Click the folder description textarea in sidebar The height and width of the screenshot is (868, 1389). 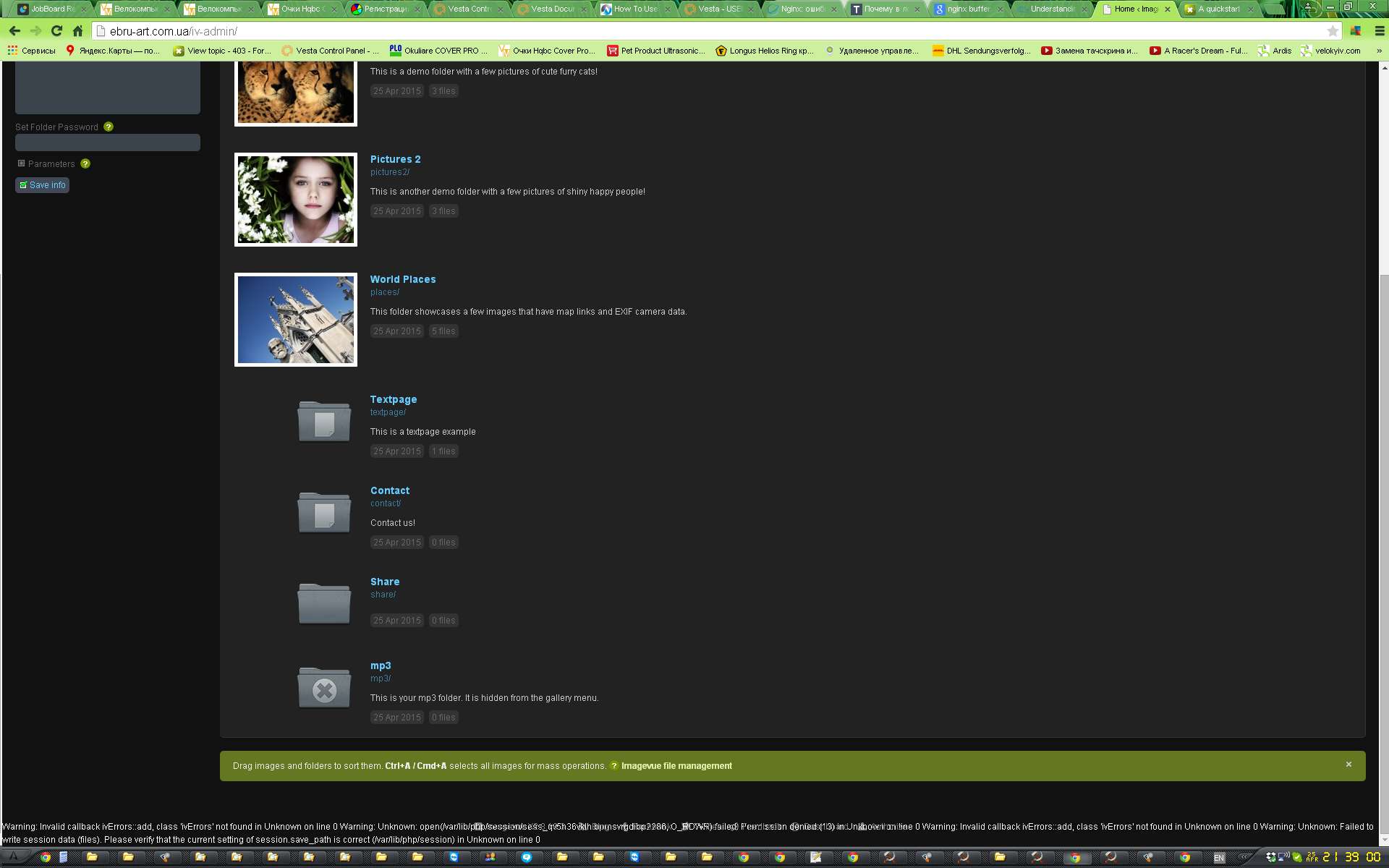[x=108, y=88]
